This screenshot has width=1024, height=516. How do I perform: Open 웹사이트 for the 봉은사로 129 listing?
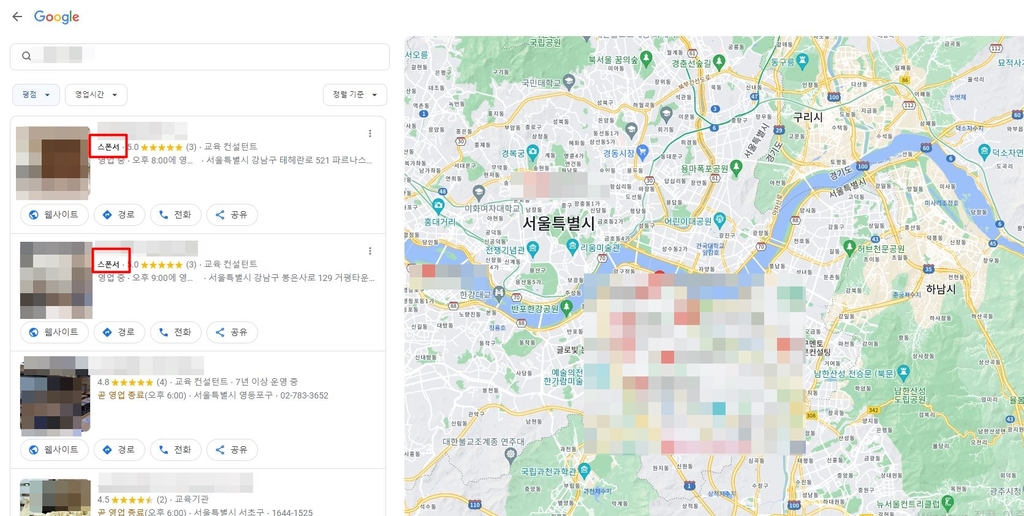(x=54, y=332)
